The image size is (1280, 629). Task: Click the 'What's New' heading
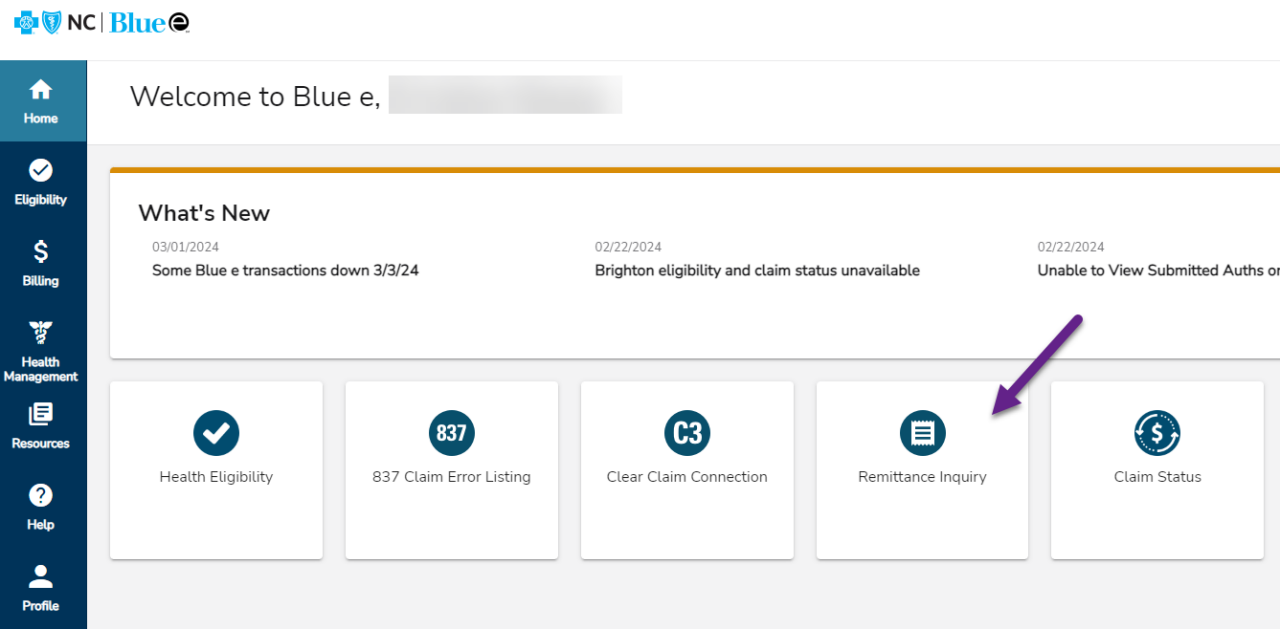coord(204,213)
